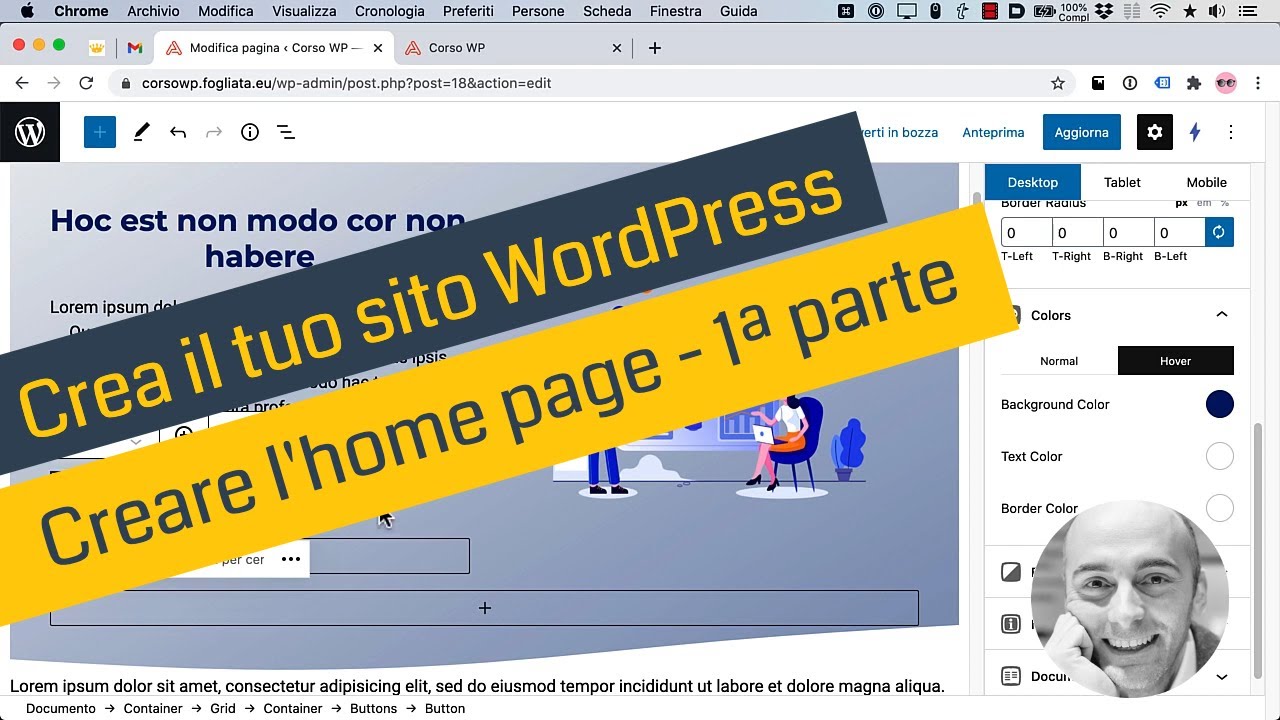Open the Wi-Fi menu bar icon

click(x=1161, y=11)
